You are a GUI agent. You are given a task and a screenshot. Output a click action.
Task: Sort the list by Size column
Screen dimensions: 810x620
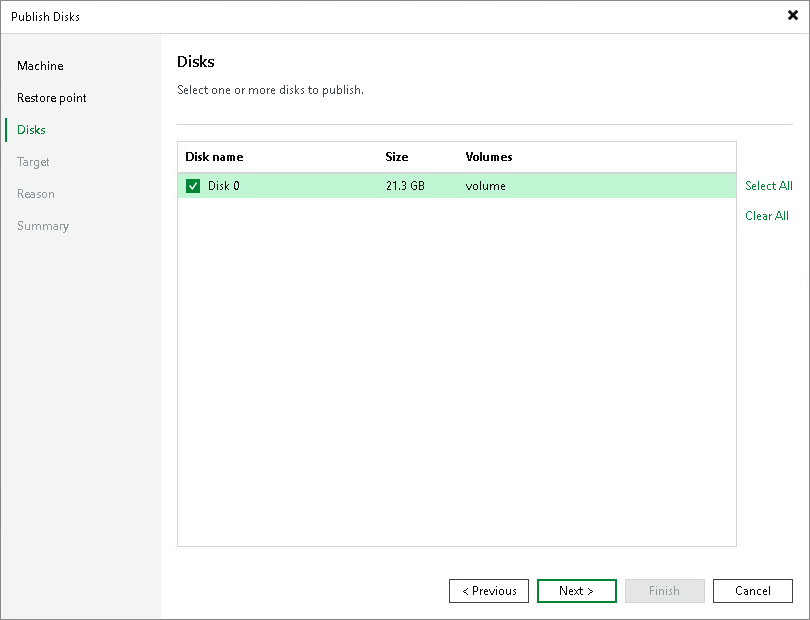[396, 156]
